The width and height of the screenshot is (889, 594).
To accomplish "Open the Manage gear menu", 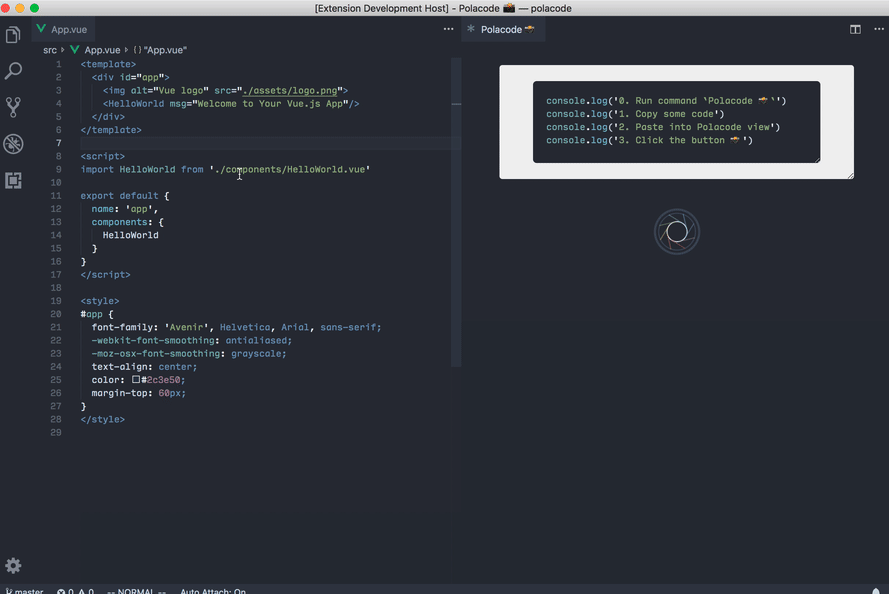I will pos(13,565).
